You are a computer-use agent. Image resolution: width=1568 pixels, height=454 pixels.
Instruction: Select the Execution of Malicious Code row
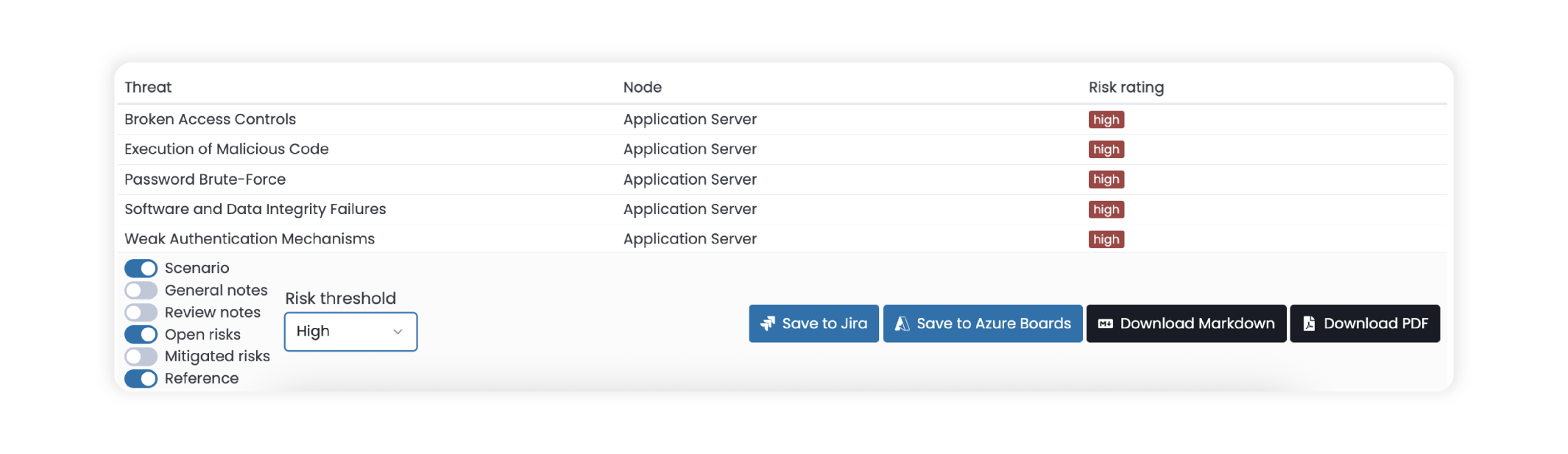click(782, 149)
